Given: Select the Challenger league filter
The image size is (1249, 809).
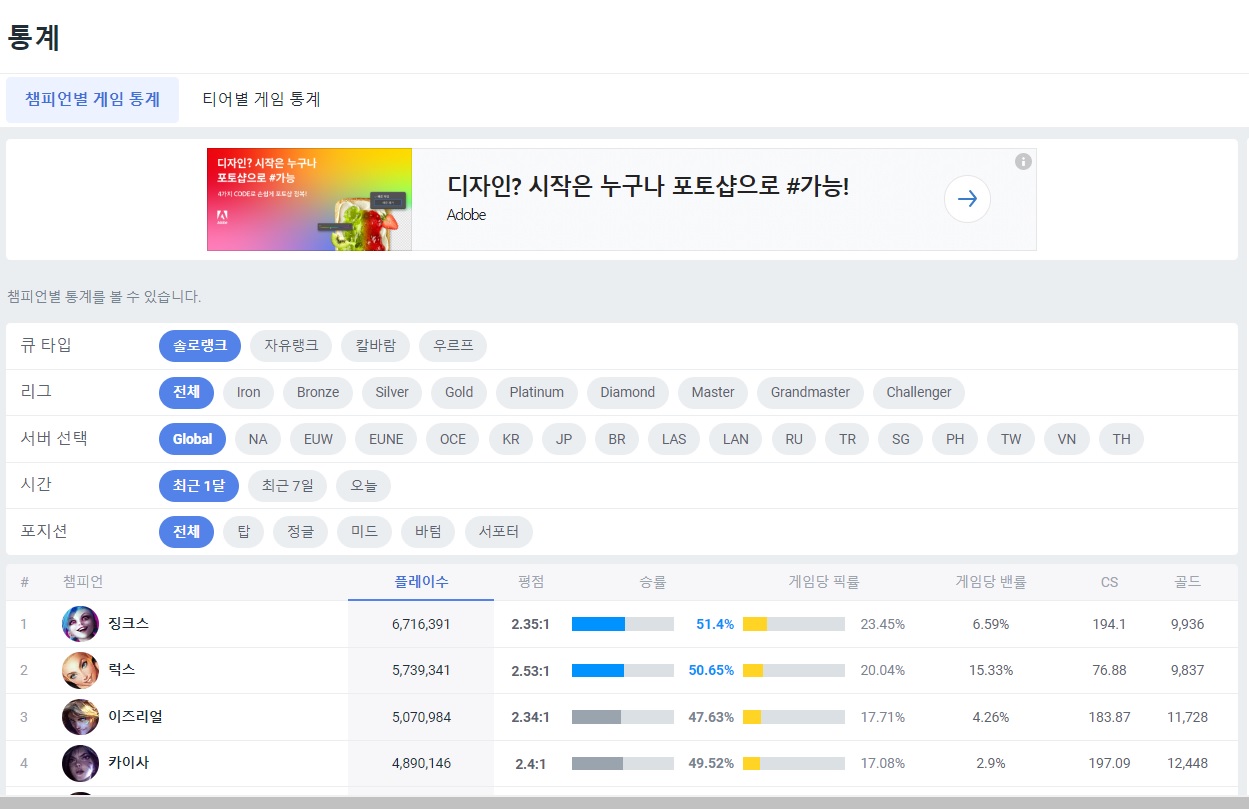Looking at the screenshot, I should coord(918,392).
